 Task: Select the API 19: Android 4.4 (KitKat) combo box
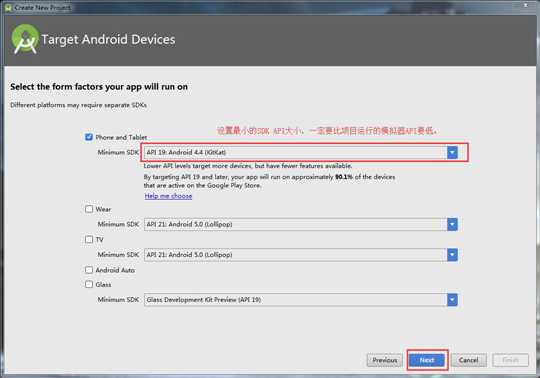point(301,152)
